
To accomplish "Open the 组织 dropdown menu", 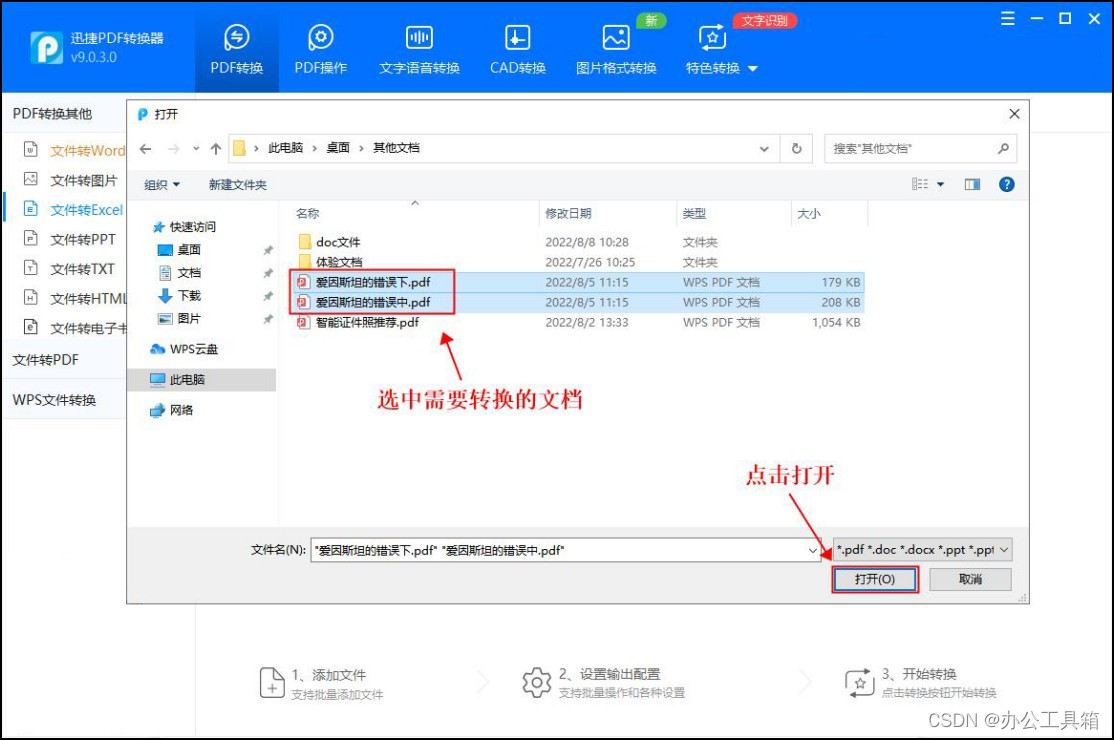I will 162,185.
